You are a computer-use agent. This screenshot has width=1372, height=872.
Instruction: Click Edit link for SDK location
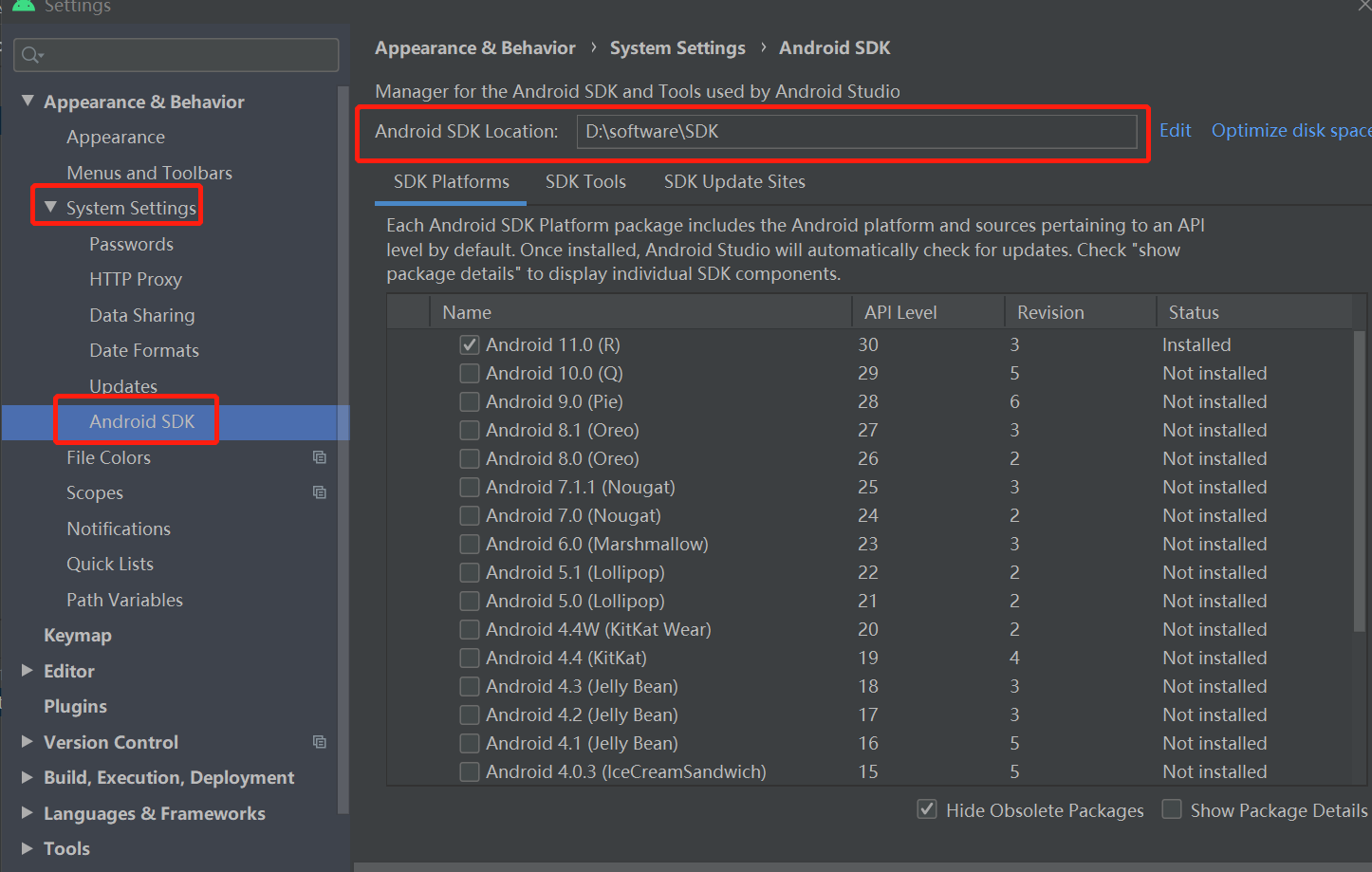click(x=1175, y=131)
